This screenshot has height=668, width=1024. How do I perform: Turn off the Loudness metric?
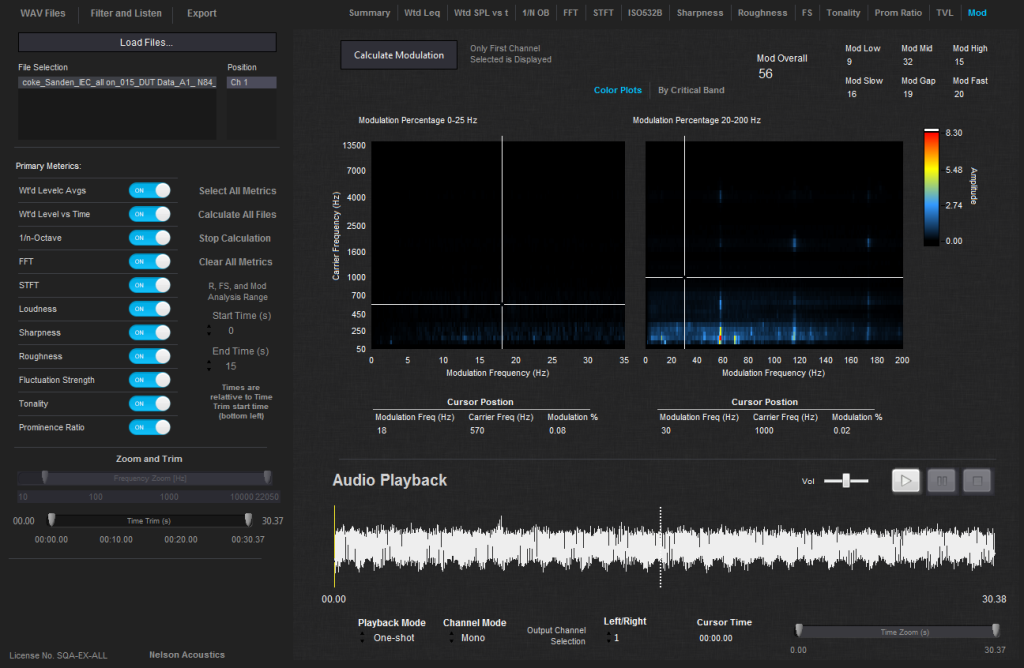point(151,308)
